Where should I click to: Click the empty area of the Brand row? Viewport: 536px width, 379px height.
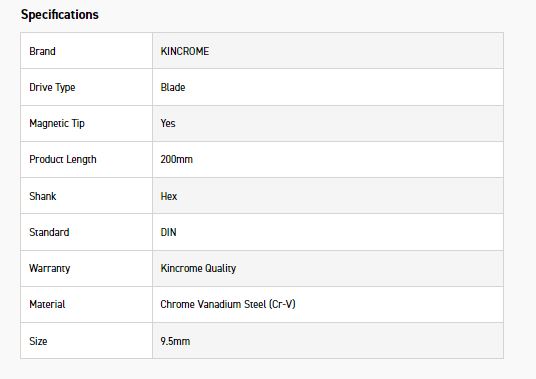pos(356,51)
